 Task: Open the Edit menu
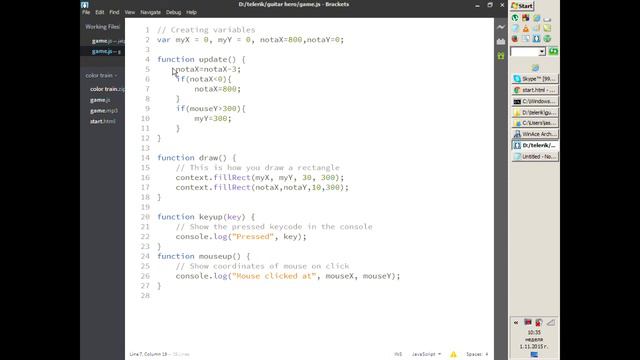coord(100,12)
